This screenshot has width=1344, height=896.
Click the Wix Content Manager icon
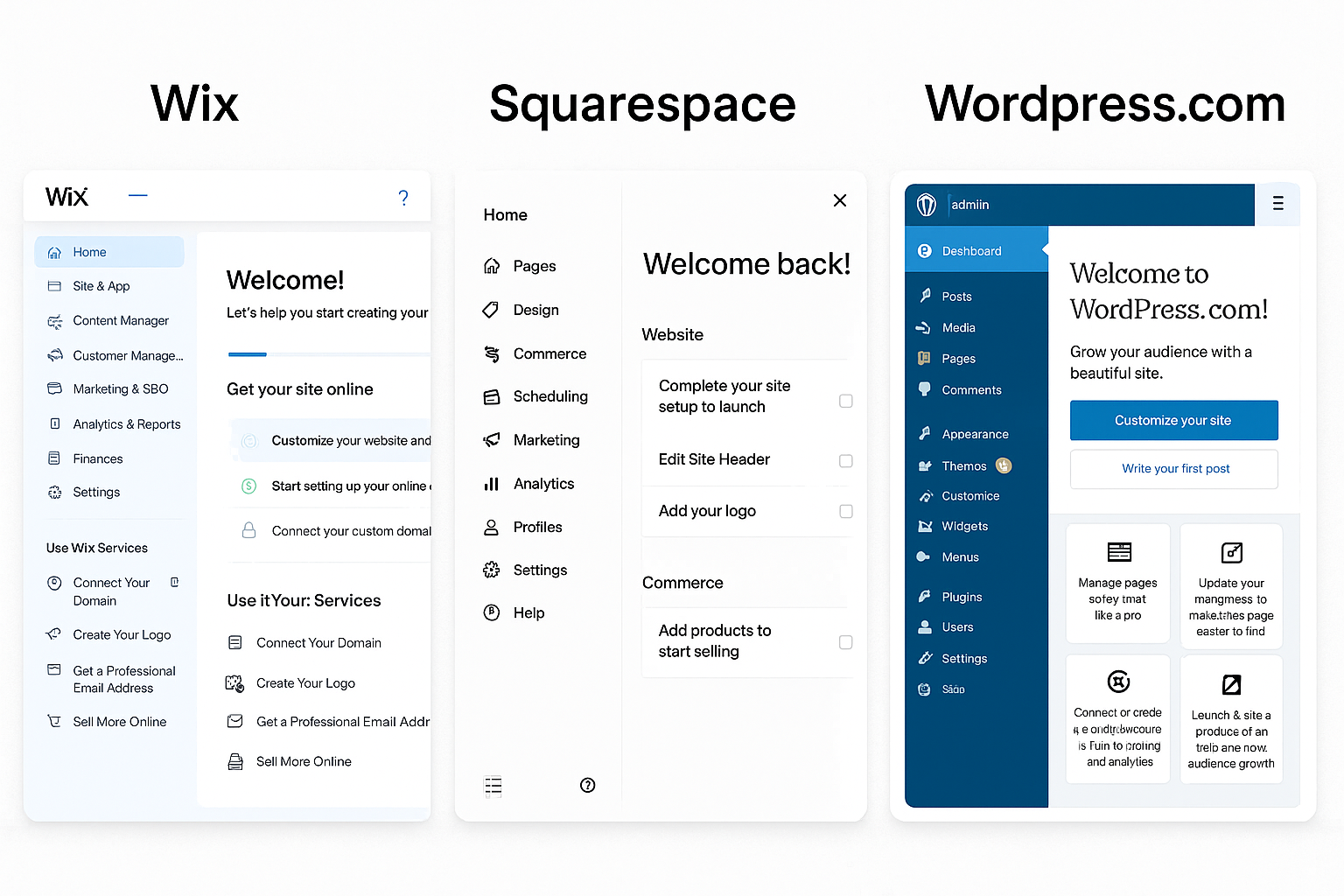[x=55, y=321]
